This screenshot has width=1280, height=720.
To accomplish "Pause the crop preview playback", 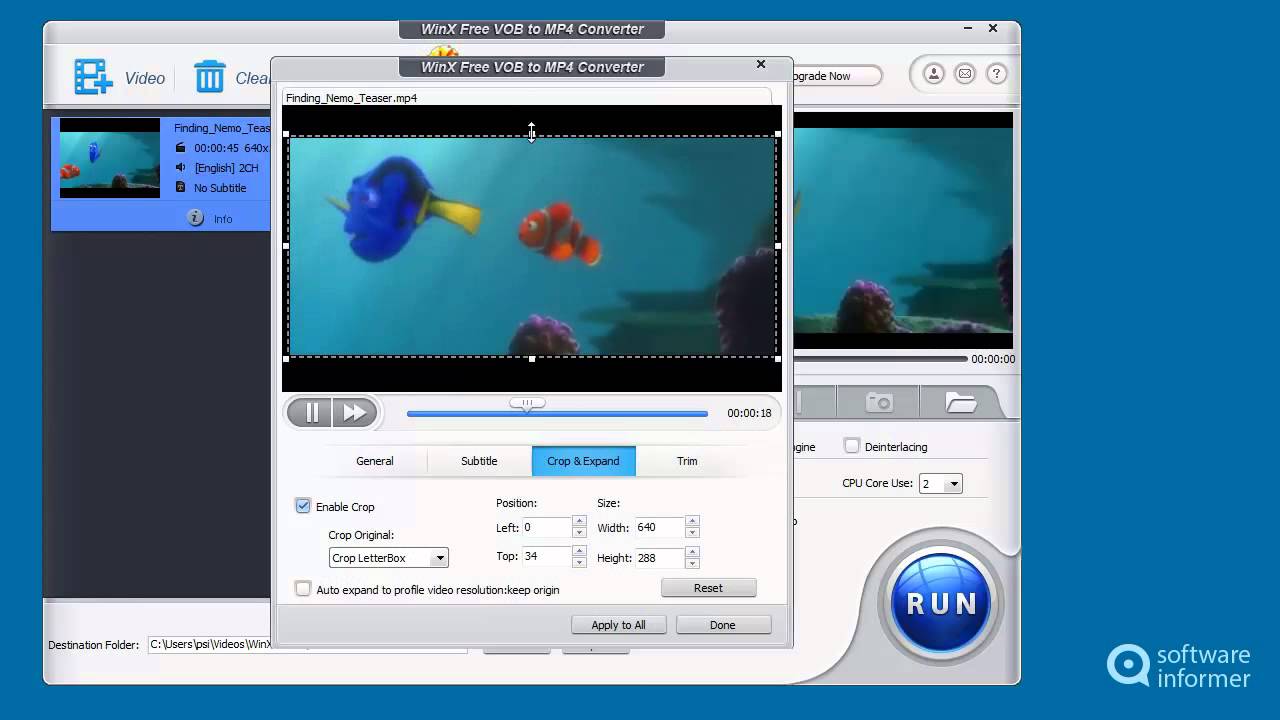I will pyautogui.click(x=311, y=412).
